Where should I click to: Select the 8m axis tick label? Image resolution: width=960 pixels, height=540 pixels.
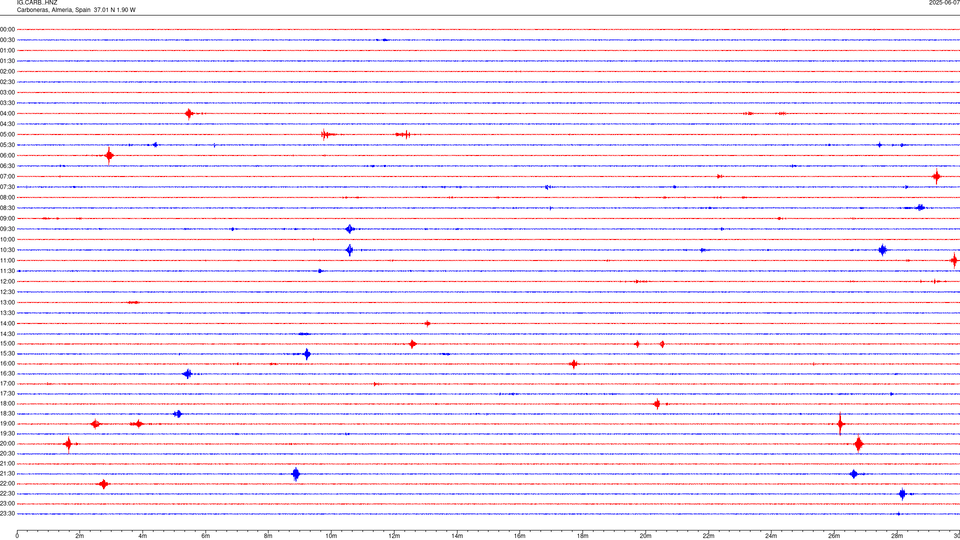click(x=268, y=536)
